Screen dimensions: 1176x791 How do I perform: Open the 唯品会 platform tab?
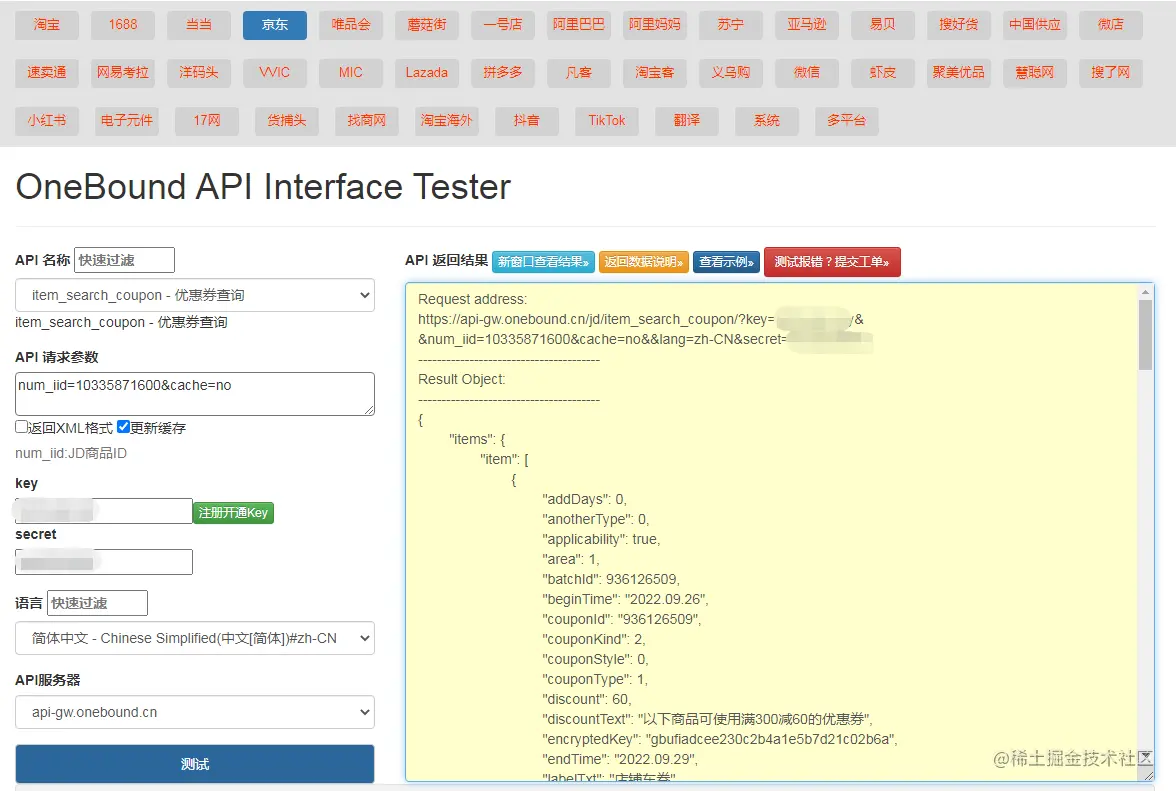pos(351,25)
